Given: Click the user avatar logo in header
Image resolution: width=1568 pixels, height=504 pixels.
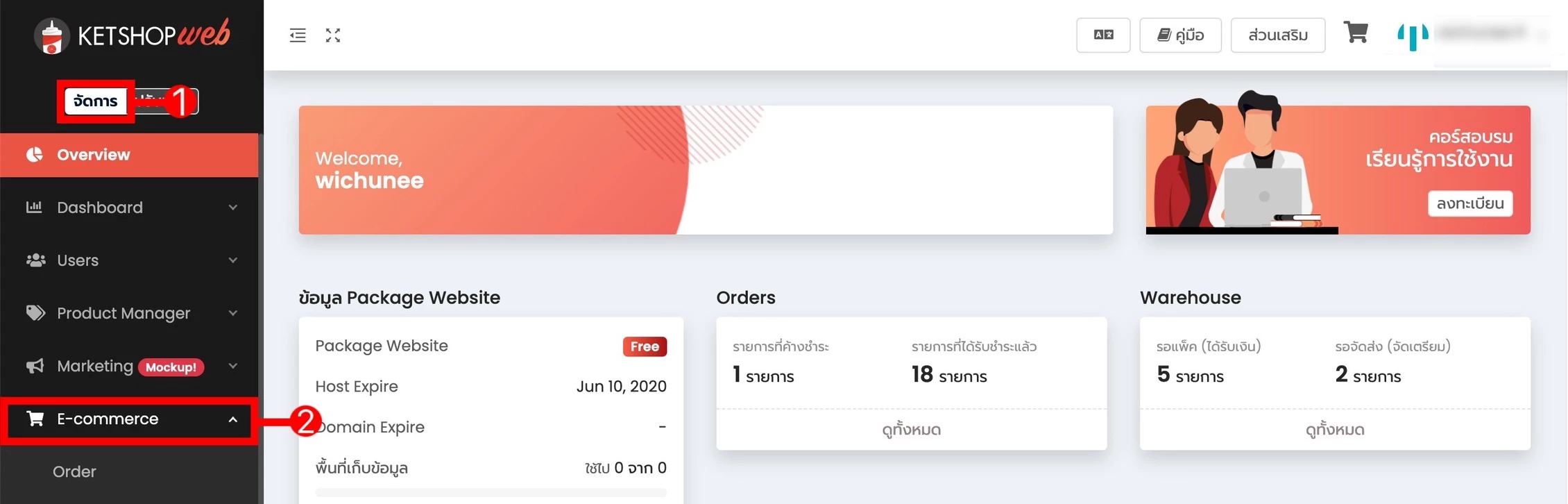Looking at the screenshot, I should click(x=1413, y=36).
